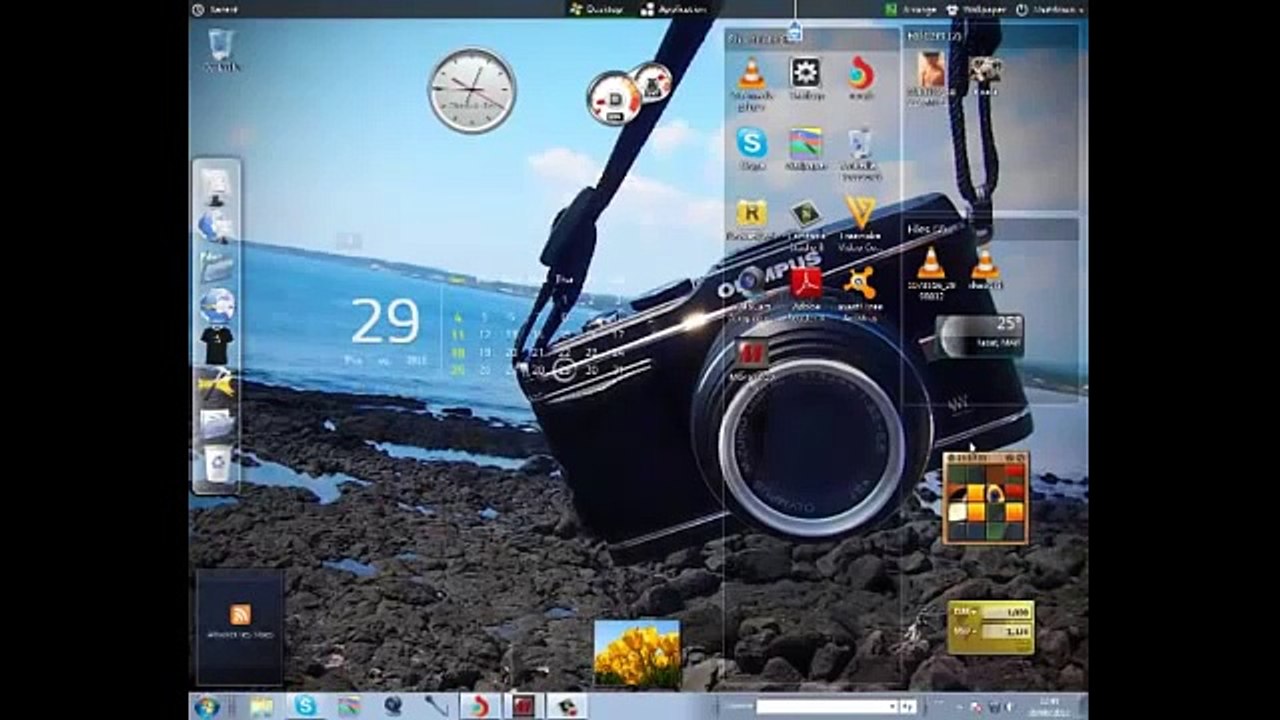The height and width of the screenshot is (720, 1280).
Task: Open the Wallpaper option in top bar
Action: (x=978, y=9)
